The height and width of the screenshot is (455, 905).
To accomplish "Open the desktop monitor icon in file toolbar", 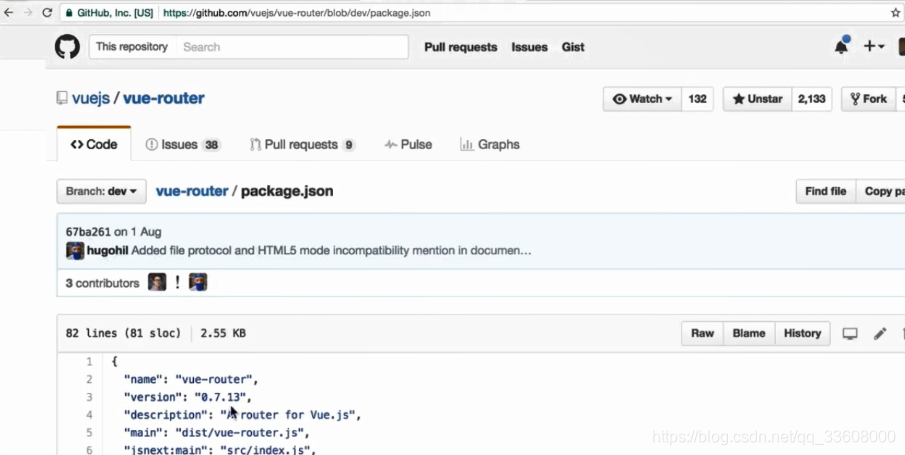I will (850, 333).
